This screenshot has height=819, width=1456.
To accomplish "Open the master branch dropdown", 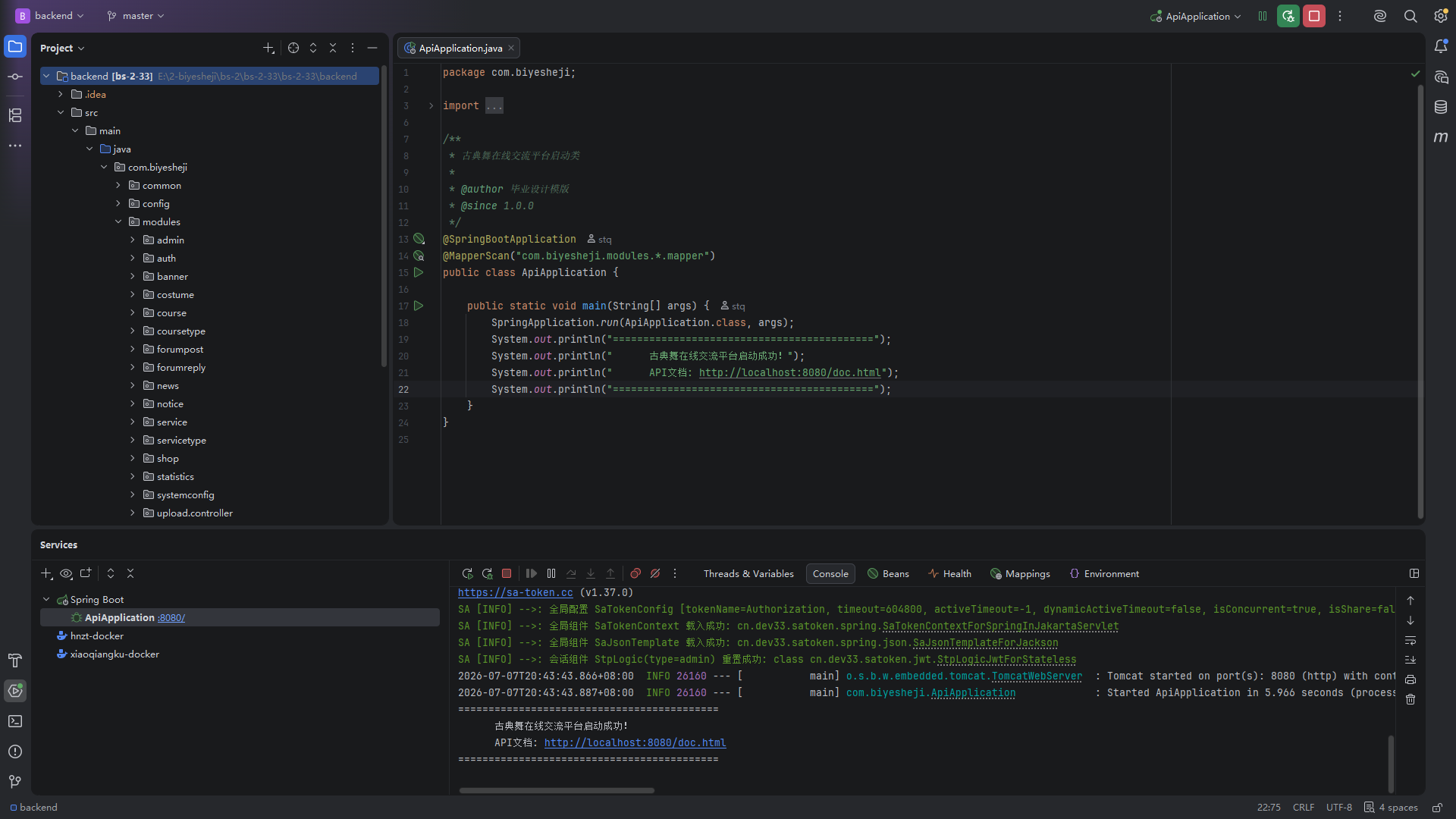I will pyautogui.click(x=136, y=16).
